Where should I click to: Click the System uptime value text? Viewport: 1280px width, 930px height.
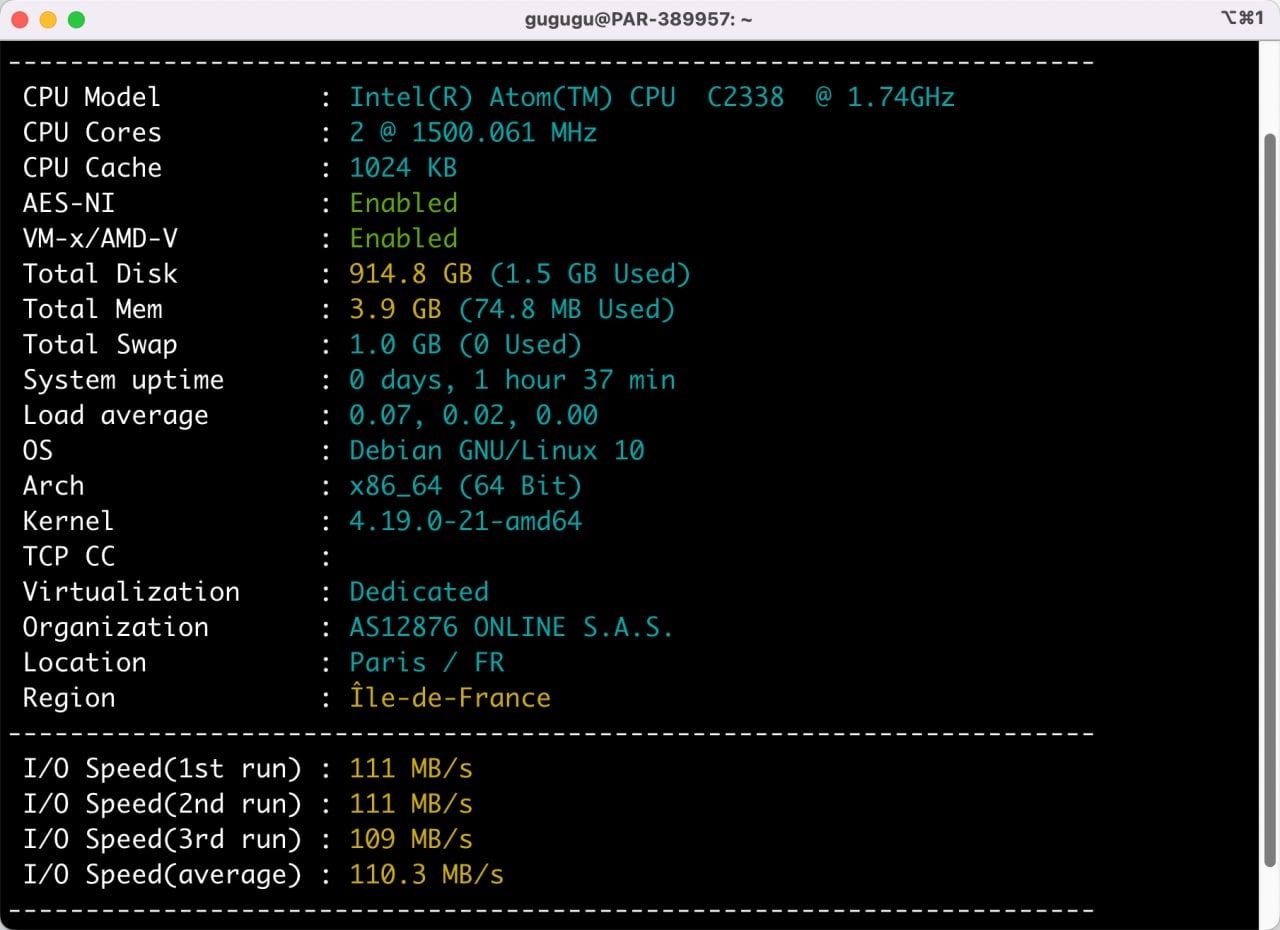pyautogui.click(x=512, y=380)
